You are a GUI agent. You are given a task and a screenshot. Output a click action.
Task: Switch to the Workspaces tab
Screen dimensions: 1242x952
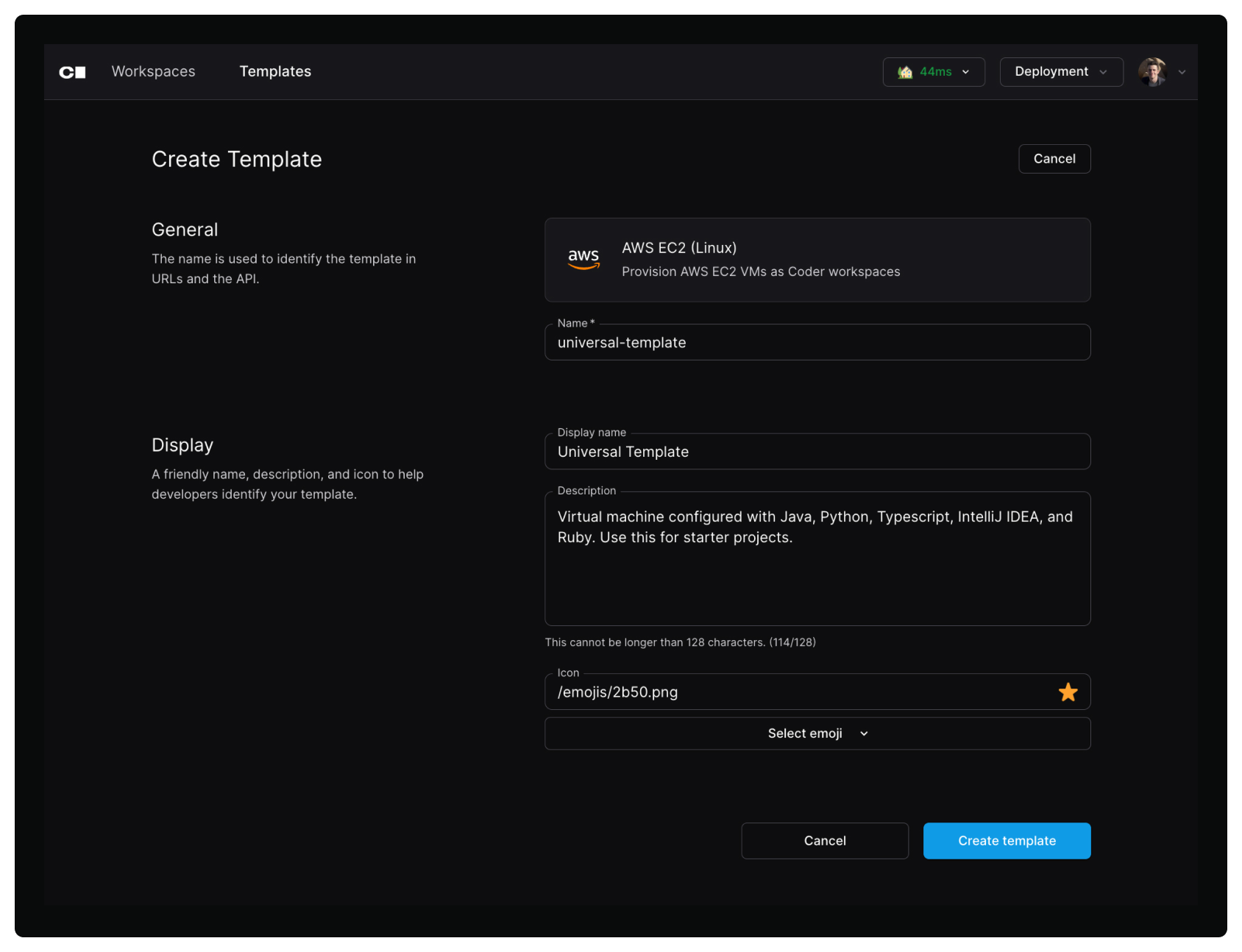pos(153,71)
